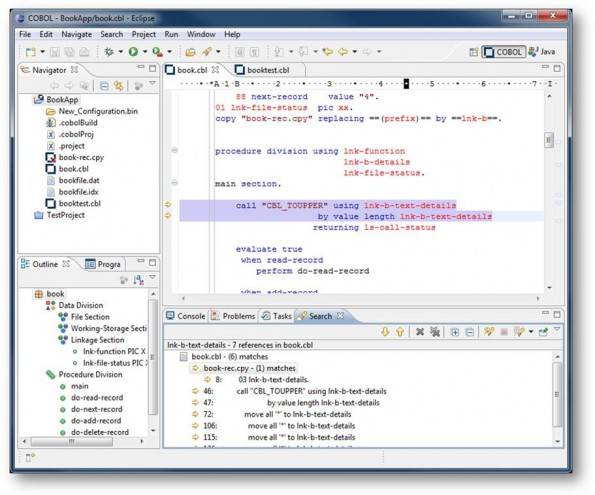The height and width of the screenshot is (495, 595).
Task: Click Expand All icon in Search panel
Action: click(454, 332)
